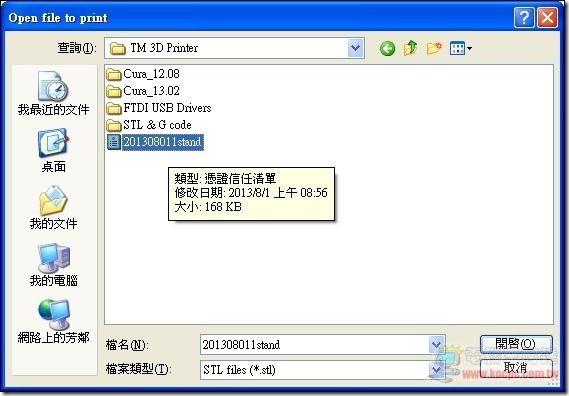Viewport: 569px width, 396px height.
Task: Click the TM 3D Printer folder icon in location box
Action: coord(117,48)
